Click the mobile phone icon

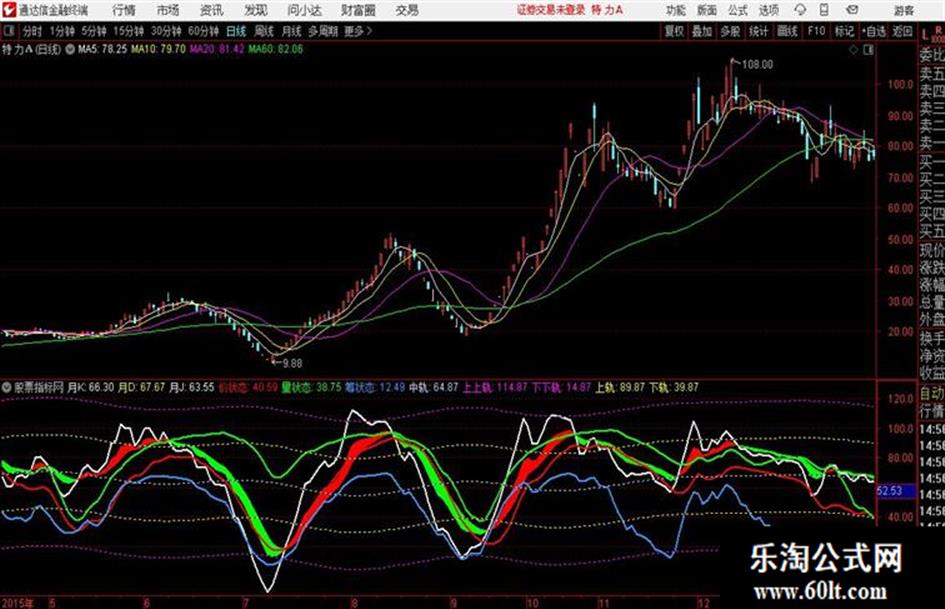pos(824,10)
